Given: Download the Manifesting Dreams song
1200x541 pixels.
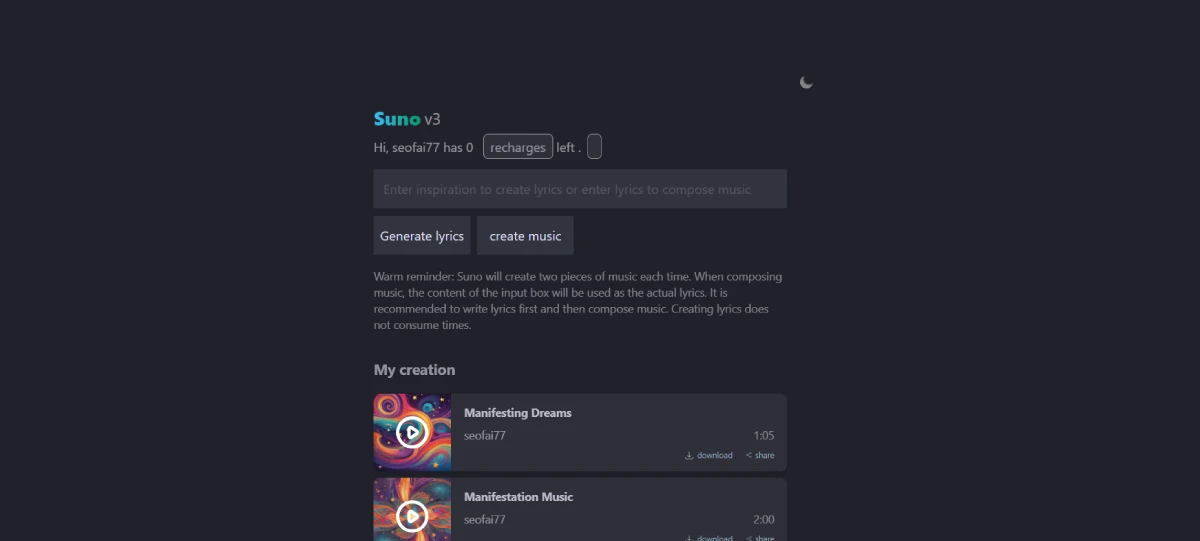Looking at the screenshot, I should point(709,456).
